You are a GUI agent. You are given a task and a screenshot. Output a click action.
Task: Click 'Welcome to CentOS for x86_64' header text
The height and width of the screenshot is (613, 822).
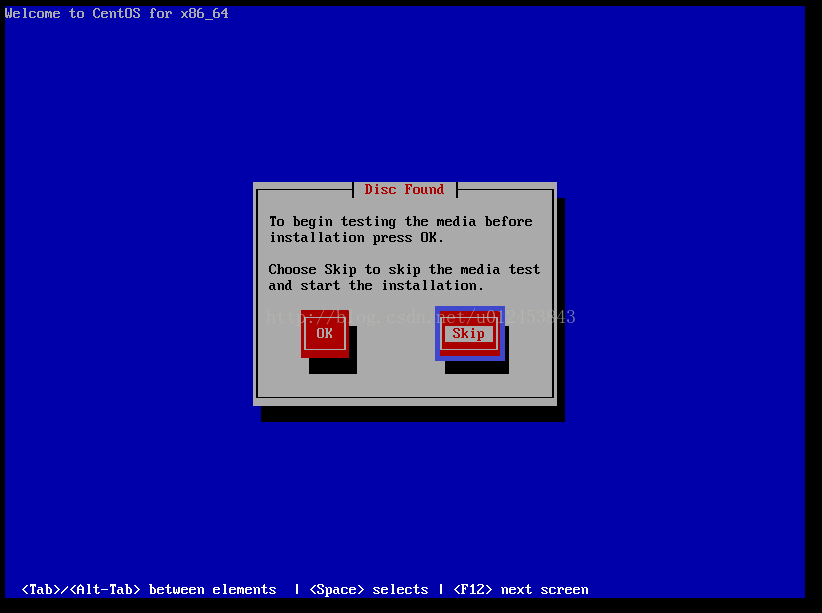(x=116, y=14)
